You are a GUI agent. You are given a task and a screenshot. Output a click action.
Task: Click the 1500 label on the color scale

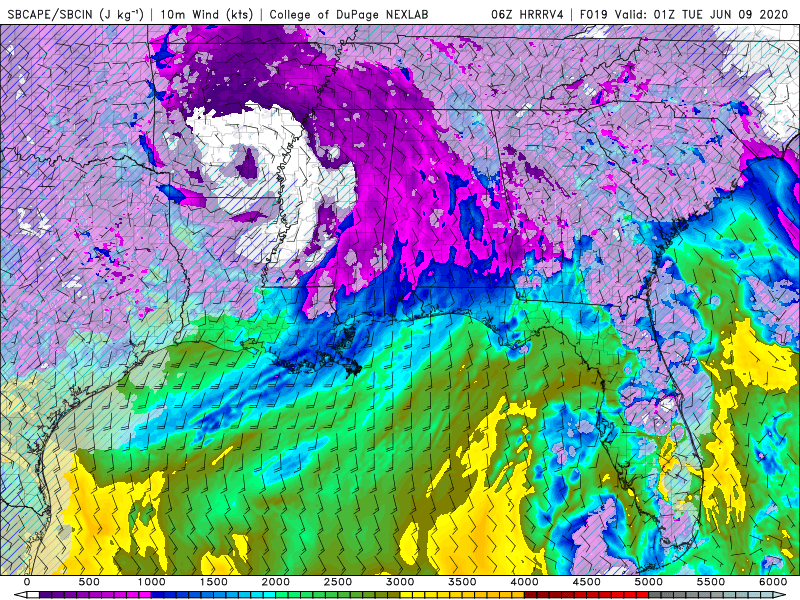(214, 582)
